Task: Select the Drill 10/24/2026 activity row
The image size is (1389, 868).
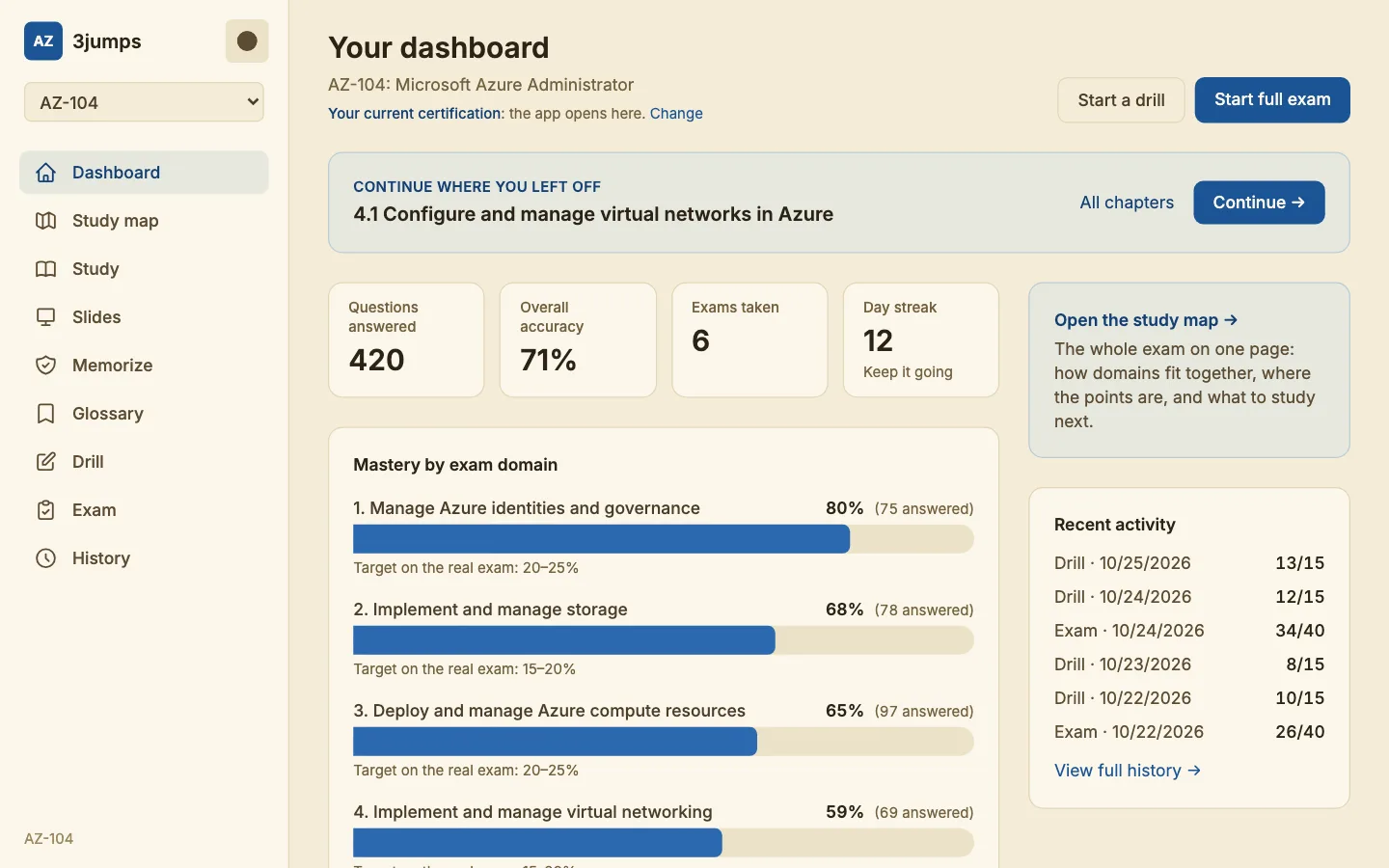Action: [1189, 597]
